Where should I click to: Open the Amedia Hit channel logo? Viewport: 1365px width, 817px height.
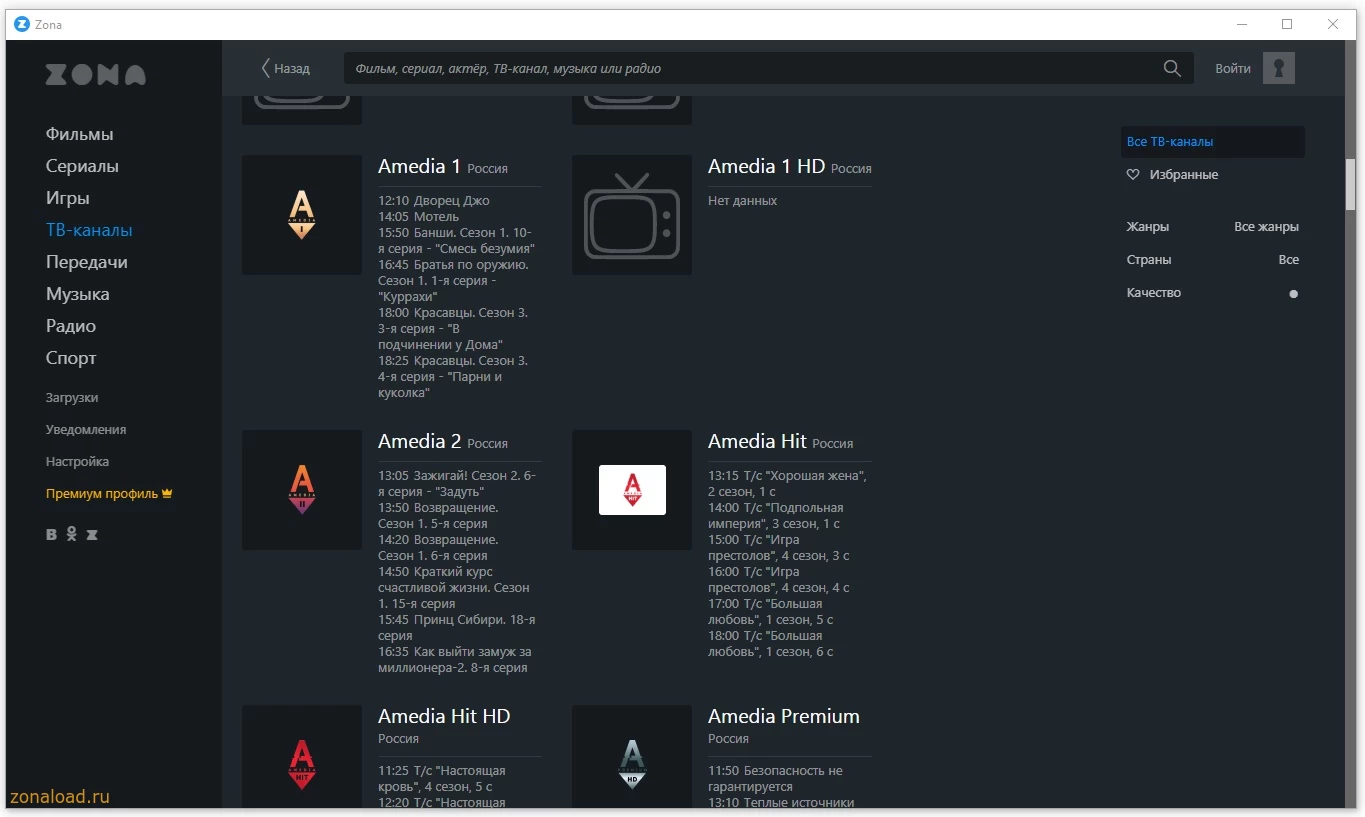point(632,490)
